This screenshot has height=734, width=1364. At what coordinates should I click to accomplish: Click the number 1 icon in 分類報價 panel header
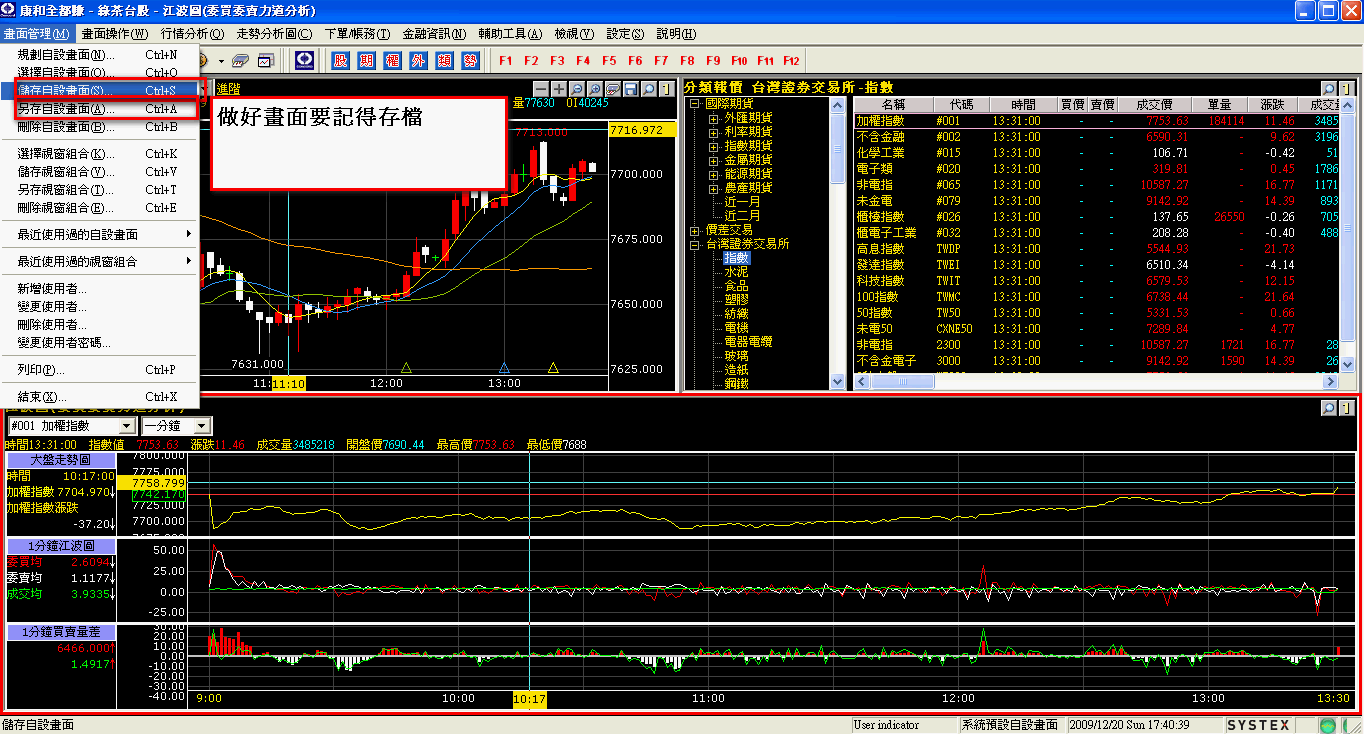[1347, 89]
